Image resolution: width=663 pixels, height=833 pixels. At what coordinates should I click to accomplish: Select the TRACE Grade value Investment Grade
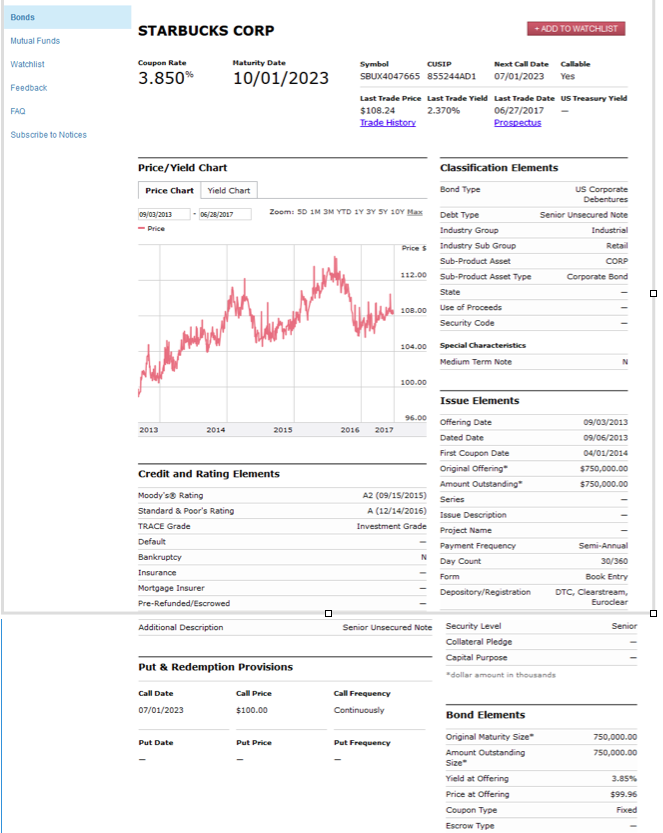(x=392, y=526)
